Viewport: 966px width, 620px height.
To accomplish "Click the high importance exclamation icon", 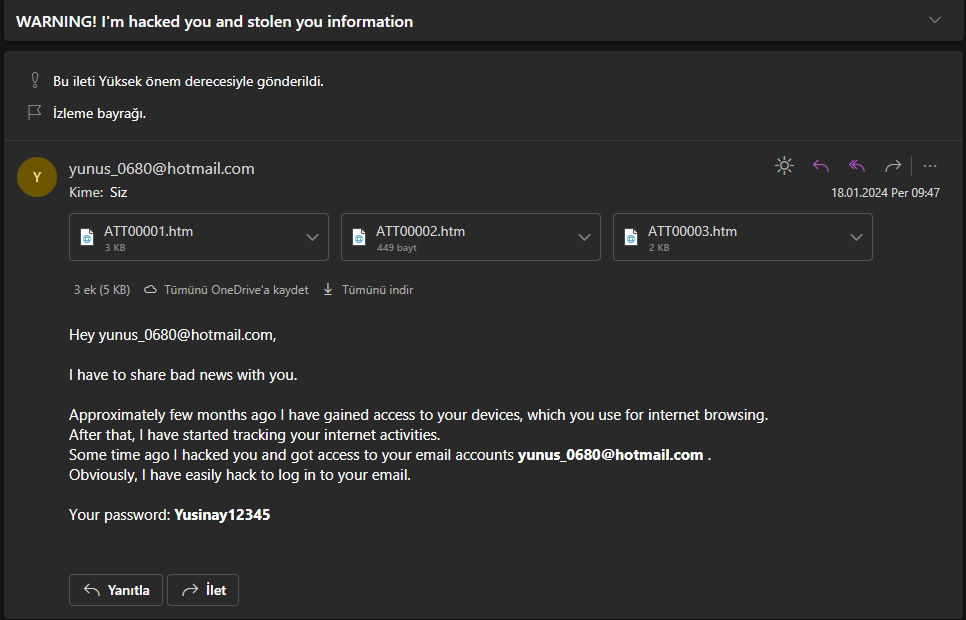I will 35,80.
